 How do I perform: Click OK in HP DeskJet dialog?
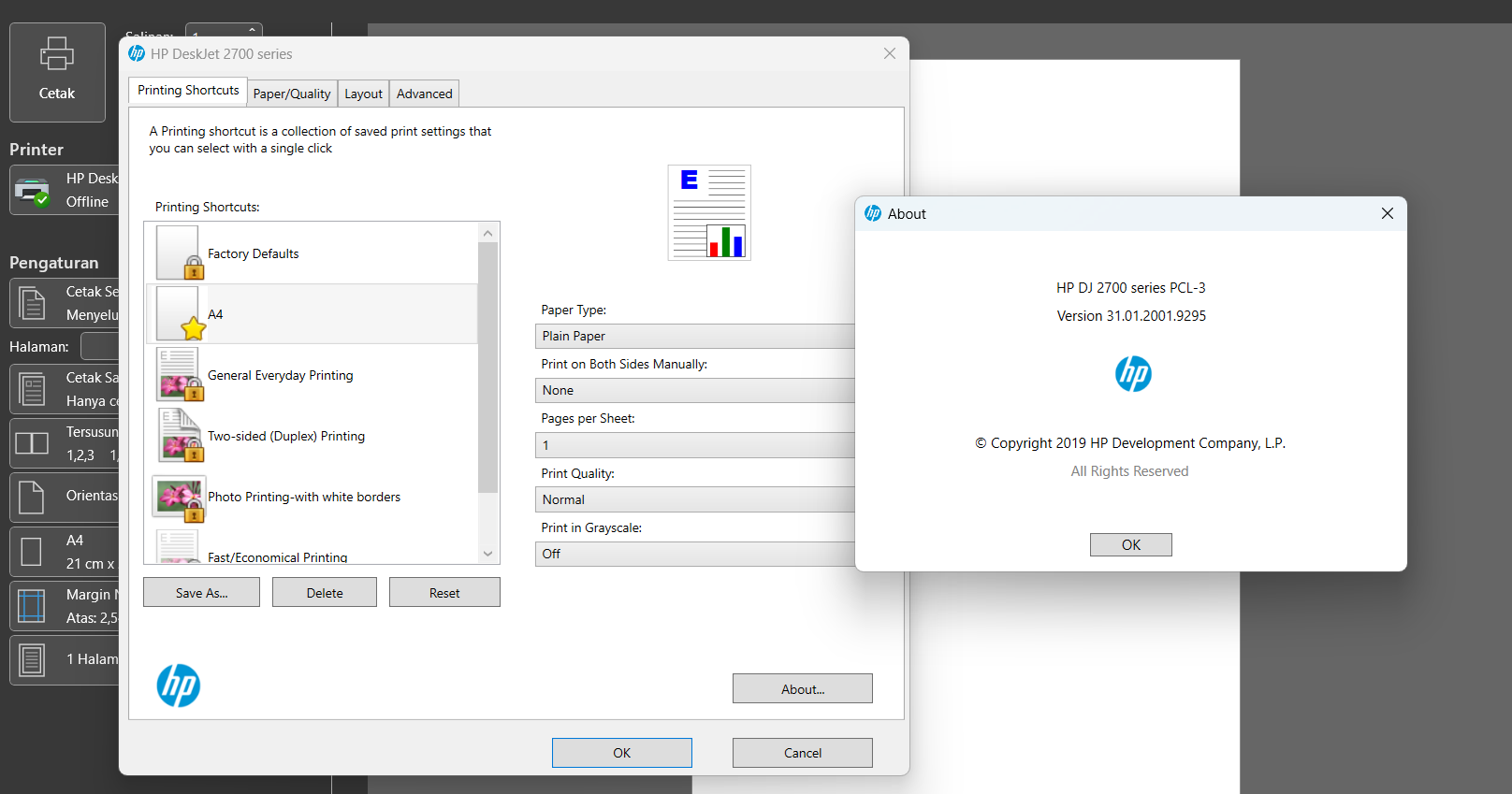pyautogui.click(x=622, y=753)
